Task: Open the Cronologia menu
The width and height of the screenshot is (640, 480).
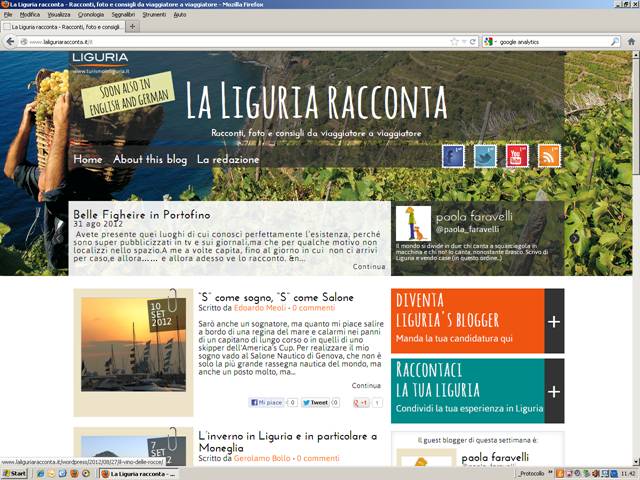Action: click(x=91, y=15)
